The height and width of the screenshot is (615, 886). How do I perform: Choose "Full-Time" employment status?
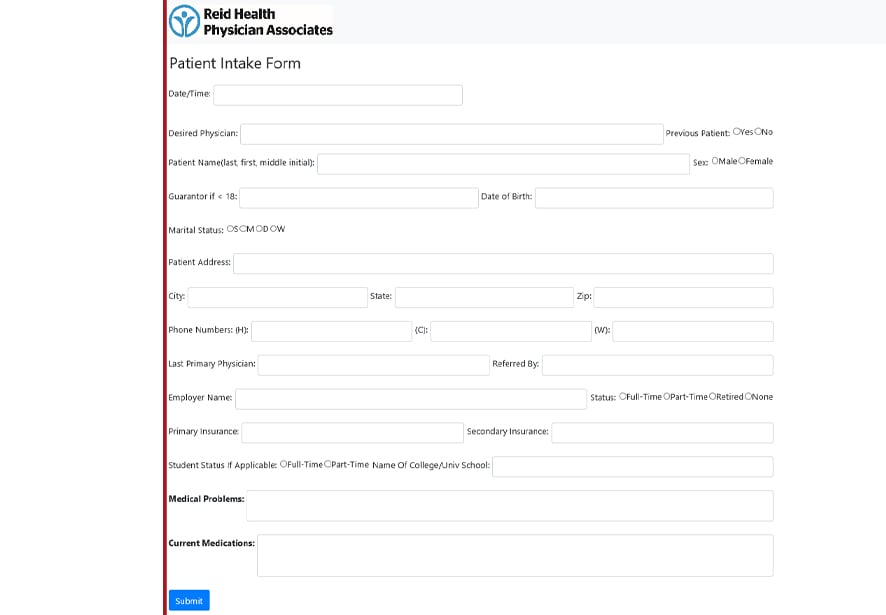click(622, 396)
